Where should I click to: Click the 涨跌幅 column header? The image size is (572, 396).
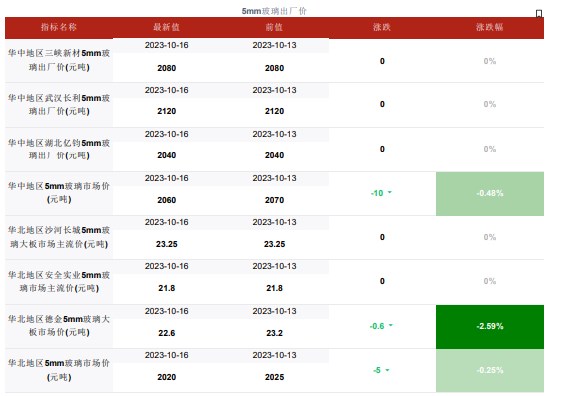point(490,27)
